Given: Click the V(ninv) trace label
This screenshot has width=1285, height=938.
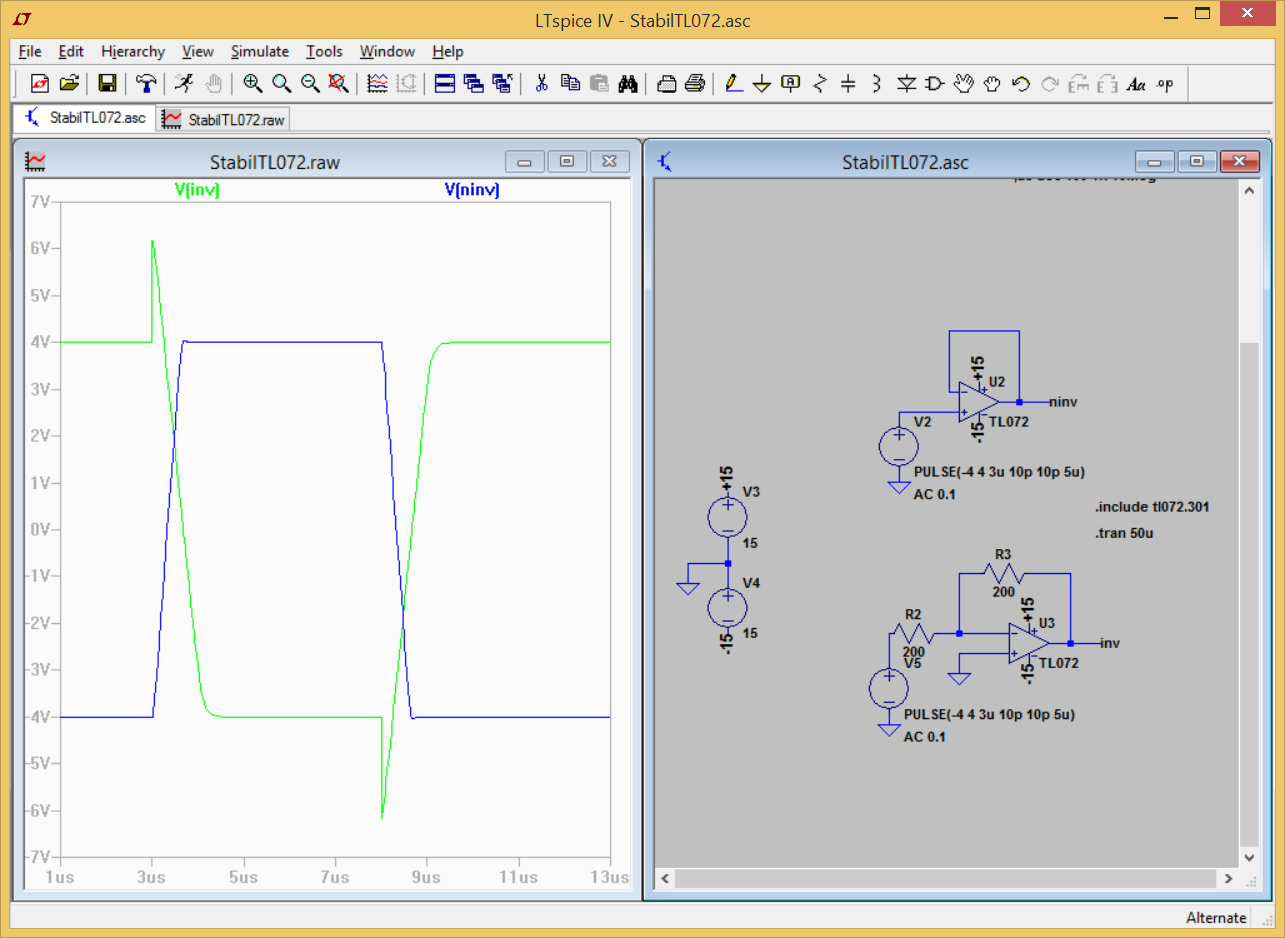Looking at the screenshot, I should tap(470, 190).
